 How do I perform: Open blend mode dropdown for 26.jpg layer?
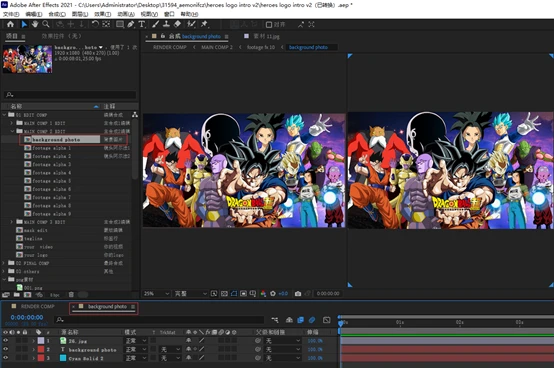click(136, 341)
